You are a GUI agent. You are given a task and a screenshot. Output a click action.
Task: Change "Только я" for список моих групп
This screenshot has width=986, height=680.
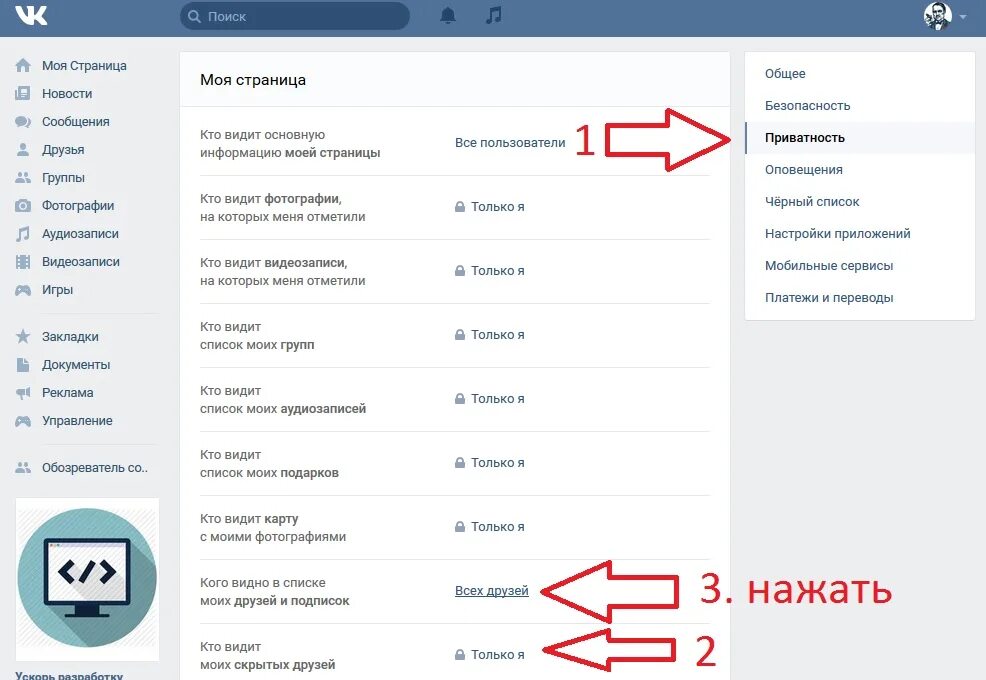click(490, 335)
